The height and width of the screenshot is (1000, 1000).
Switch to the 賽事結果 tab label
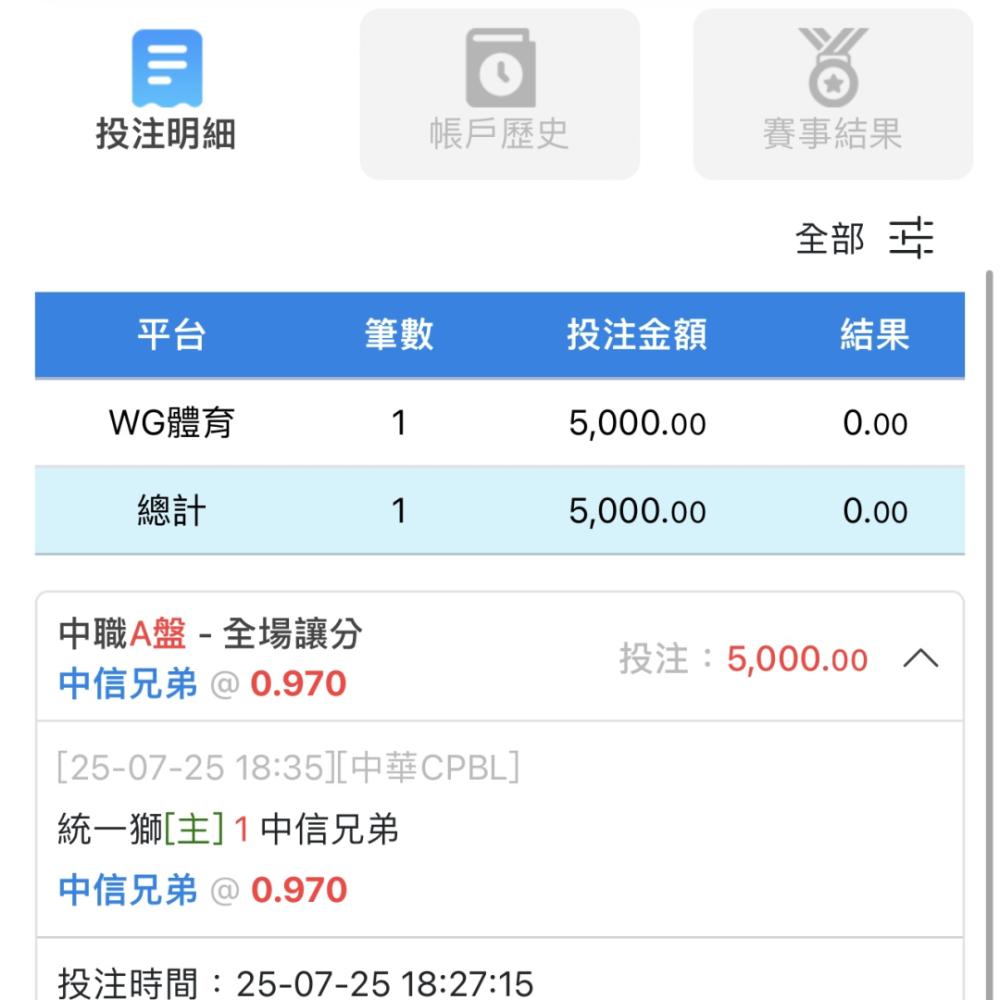pos(833,134)
